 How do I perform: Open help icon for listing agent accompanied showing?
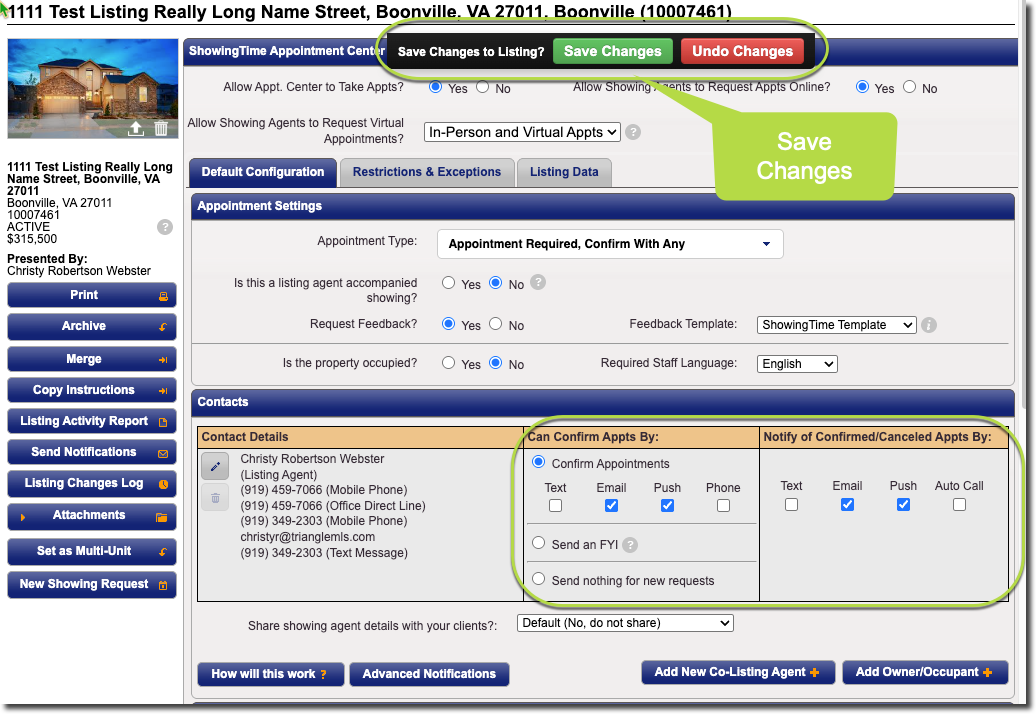538,283
